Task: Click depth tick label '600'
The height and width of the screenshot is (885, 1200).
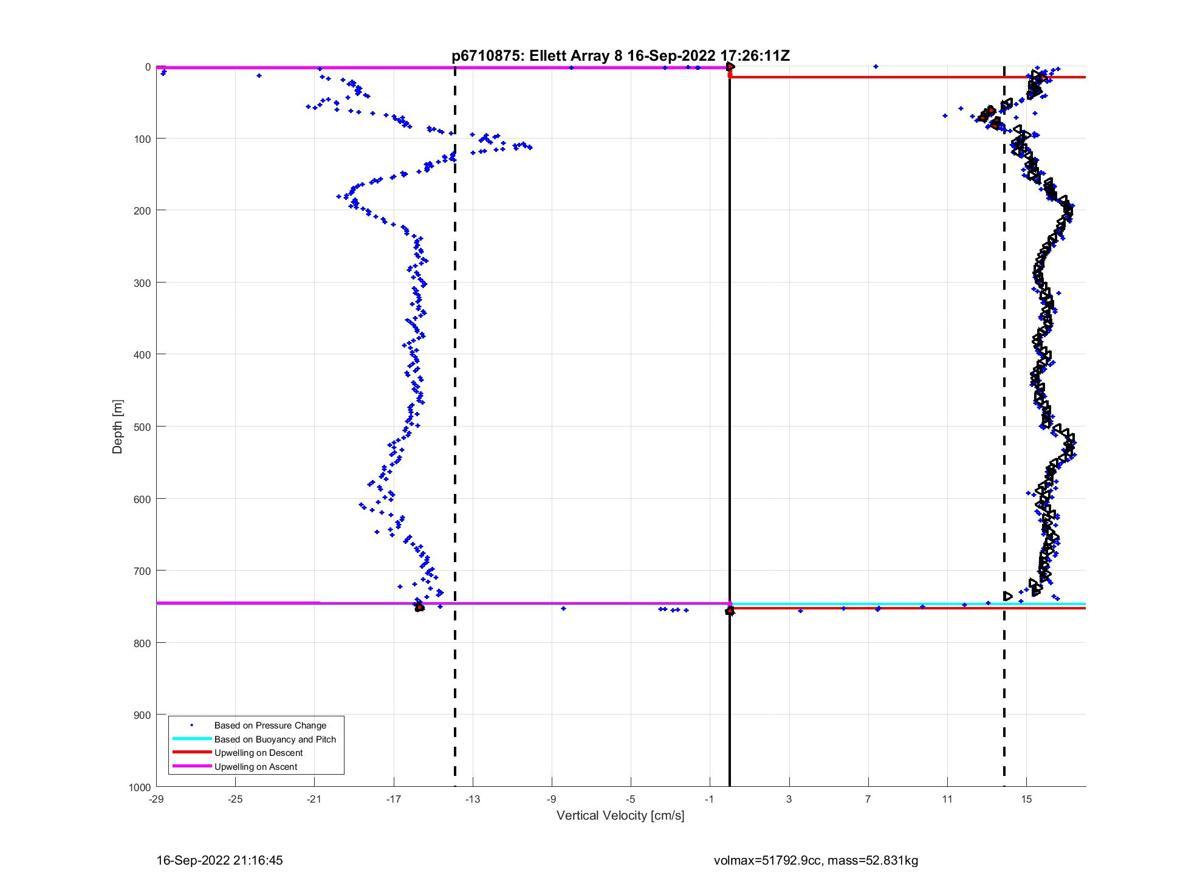Action: pos(142,499)
